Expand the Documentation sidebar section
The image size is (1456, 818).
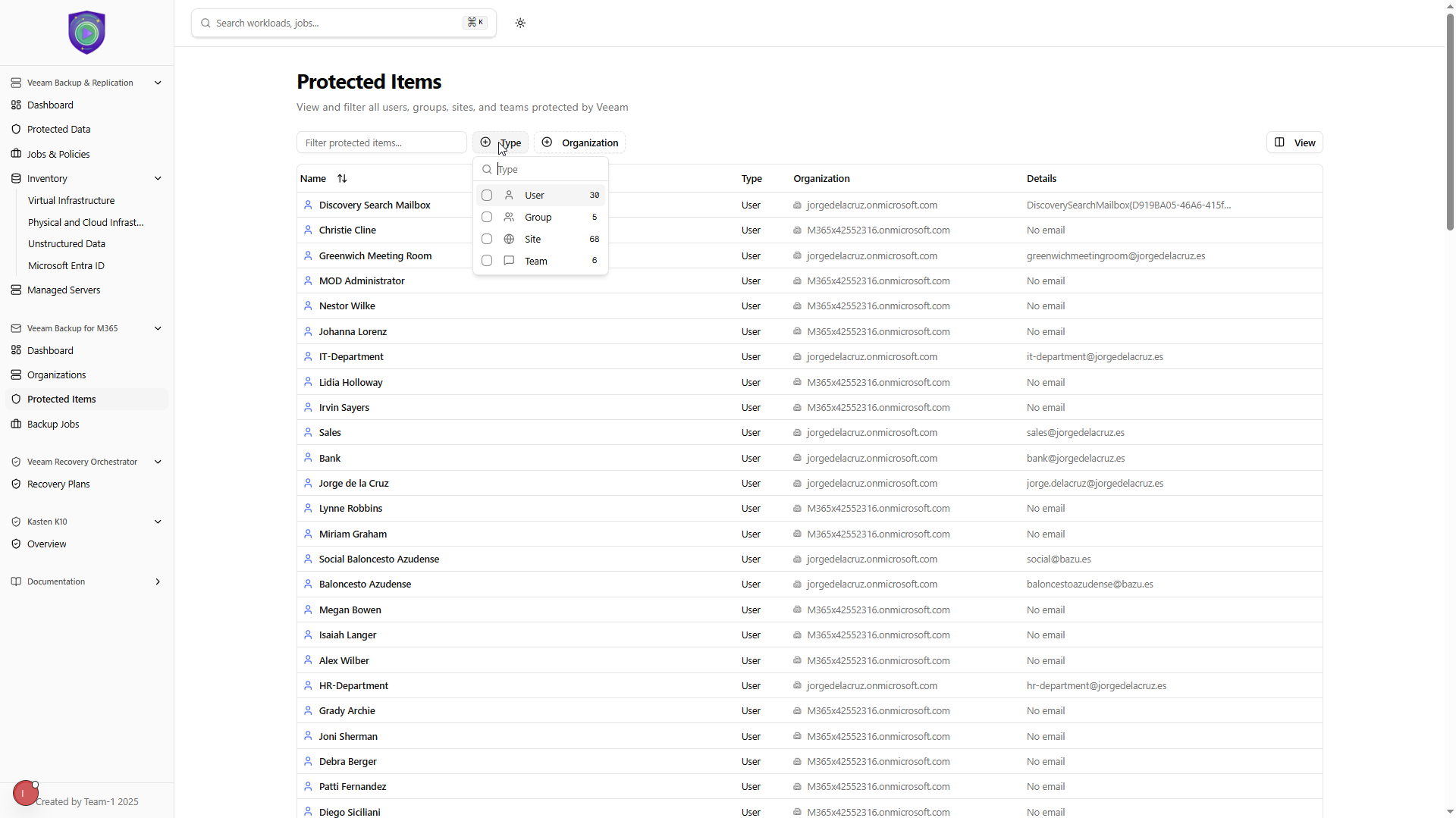tap(158, 582)
